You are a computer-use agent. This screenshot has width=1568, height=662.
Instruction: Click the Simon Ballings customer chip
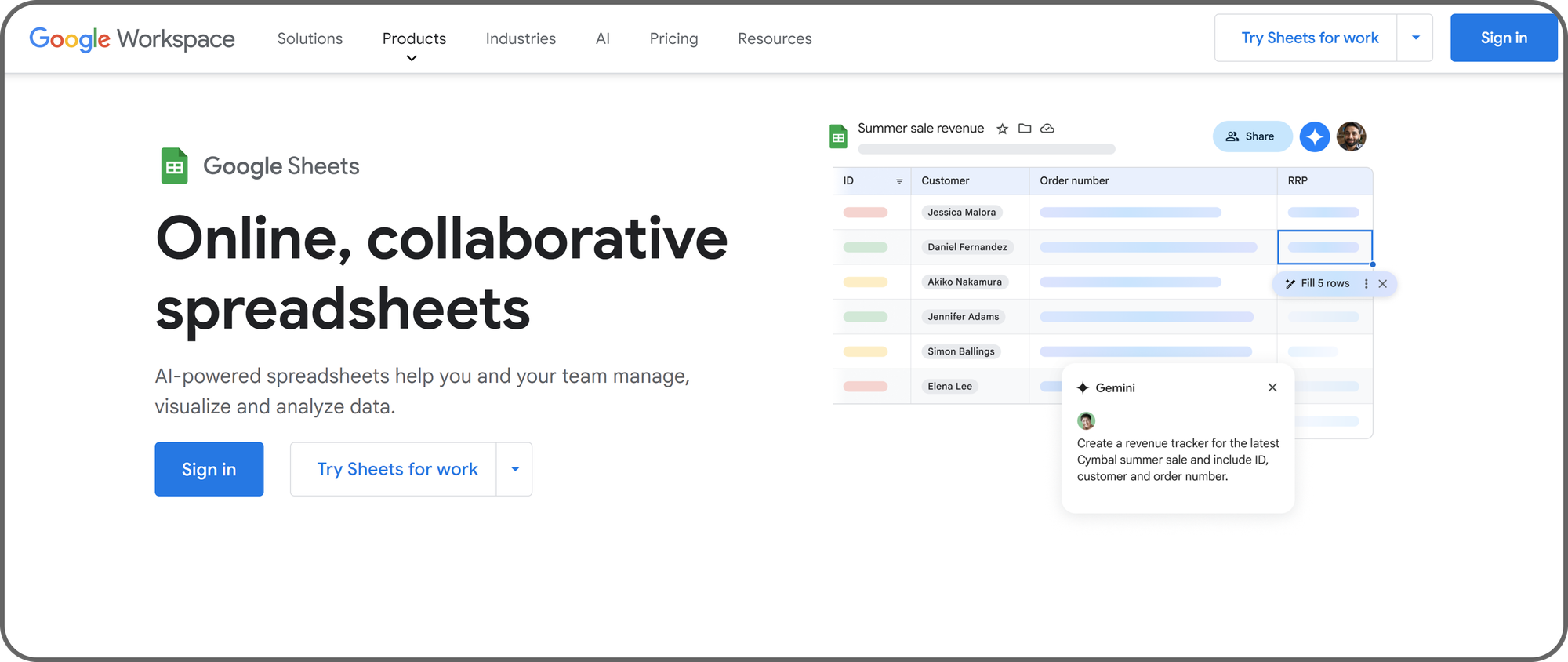pyautogui.click(x=961, y=351)
